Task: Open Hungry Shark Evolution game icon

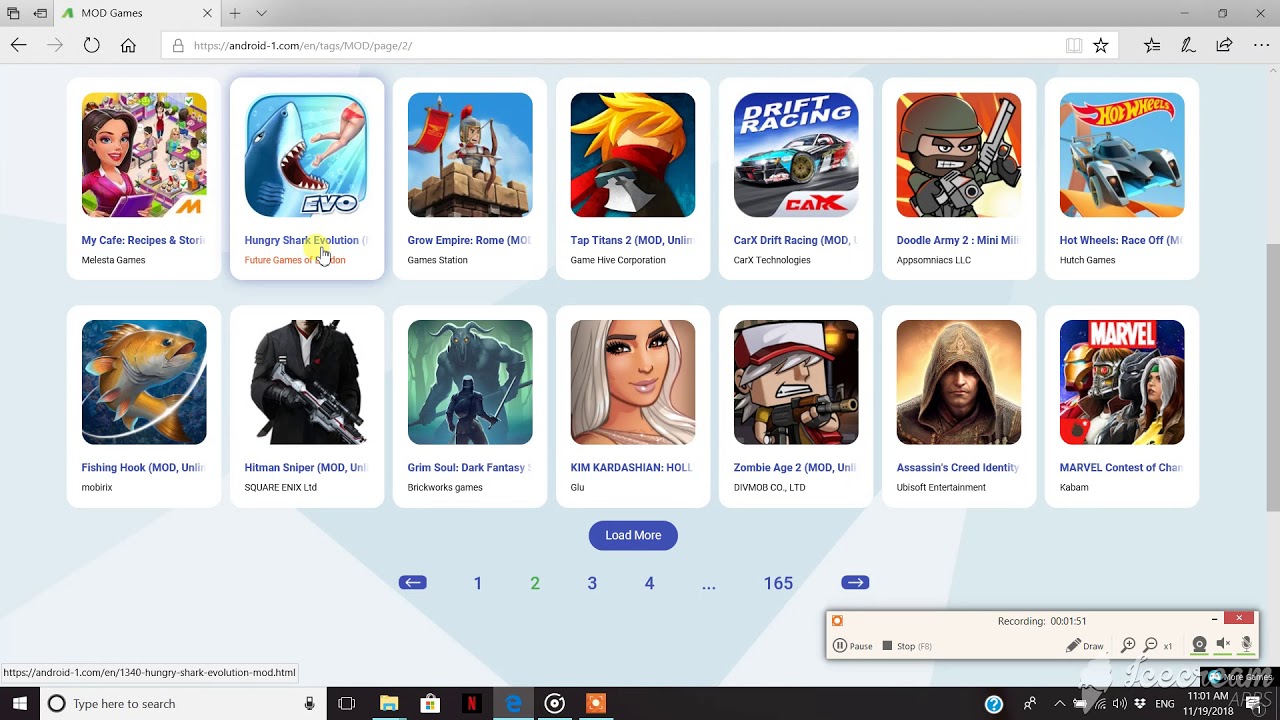Action: click(307, 155)
